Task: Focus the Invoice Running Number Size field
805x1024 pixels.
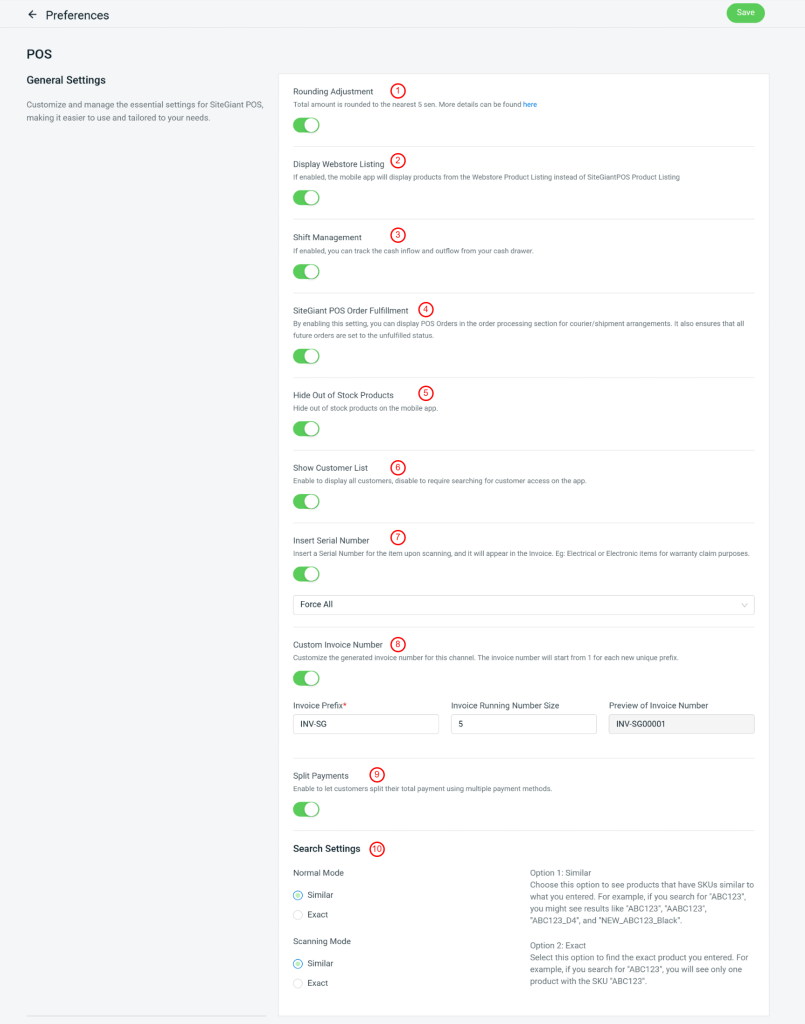Action: pos(523,724)
